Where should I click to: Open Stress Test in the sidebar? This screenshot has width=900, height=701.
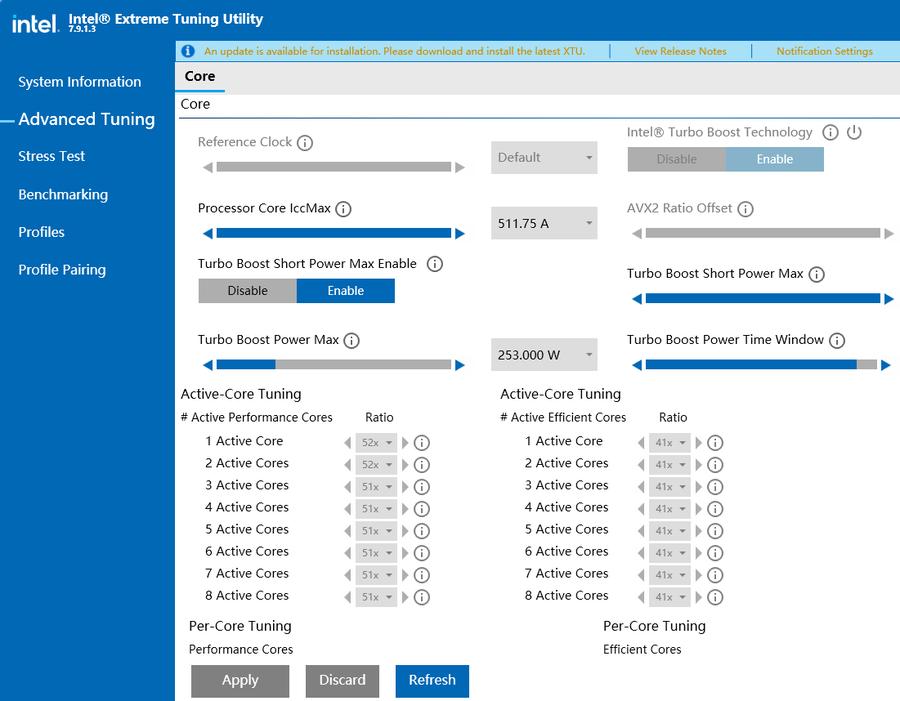tap(52, 157)
